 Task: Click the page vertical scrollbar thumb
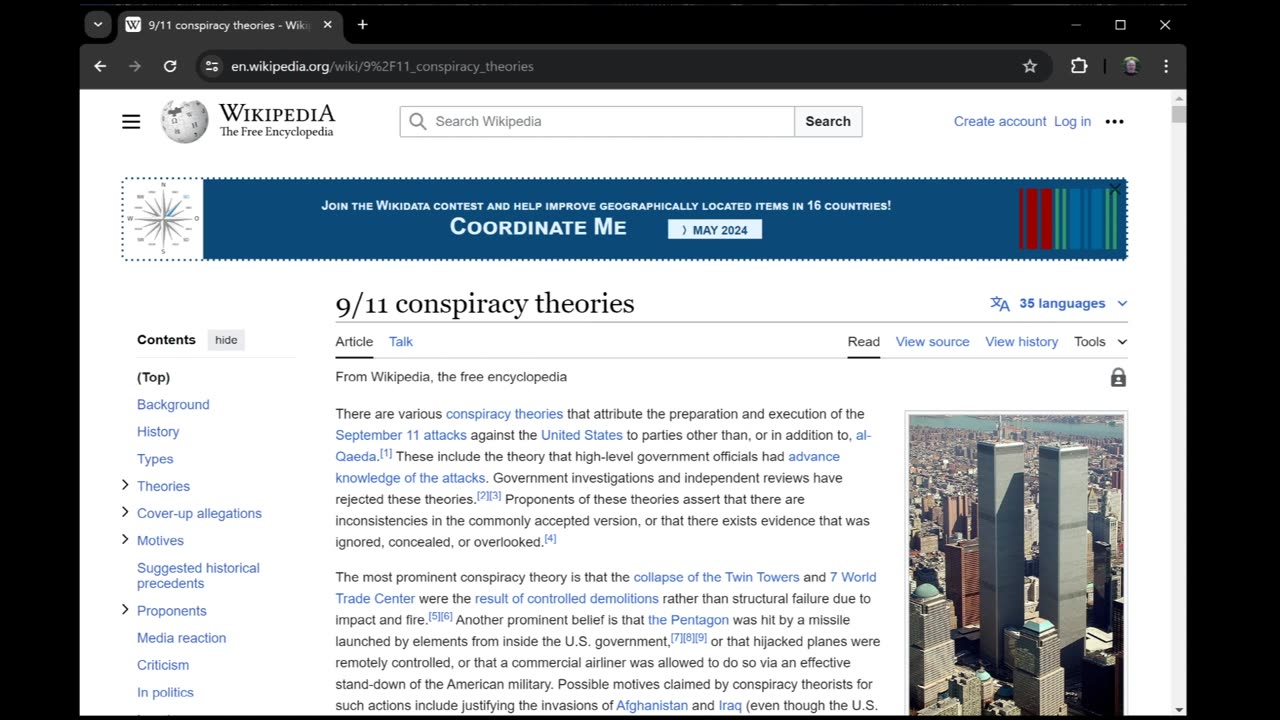1179,114
